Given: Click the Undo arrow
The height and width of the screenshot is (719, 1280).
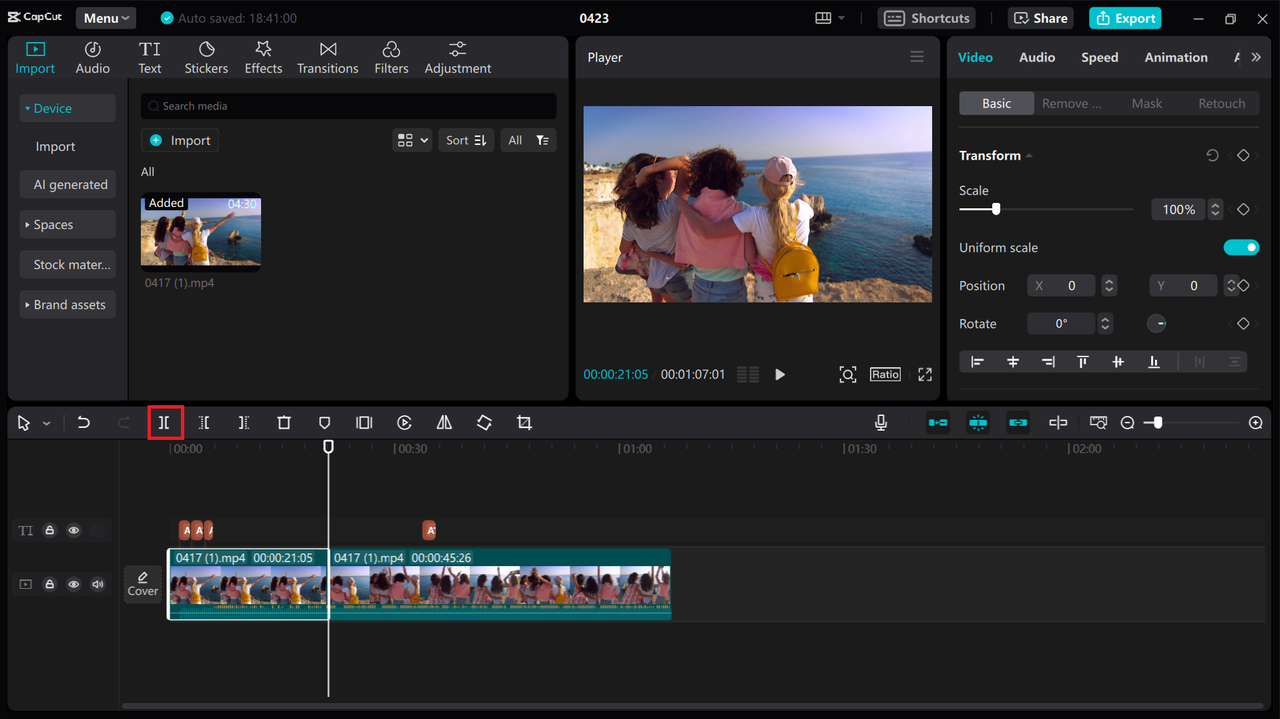Looking at the screenshot, I should [84, 423].
